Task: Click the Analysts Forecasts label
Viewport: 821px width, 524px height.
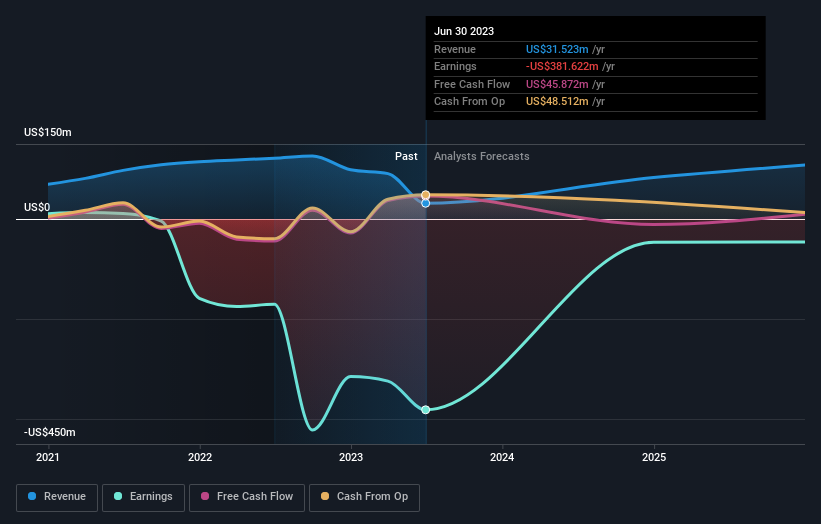Action: (x=482, y=156)
